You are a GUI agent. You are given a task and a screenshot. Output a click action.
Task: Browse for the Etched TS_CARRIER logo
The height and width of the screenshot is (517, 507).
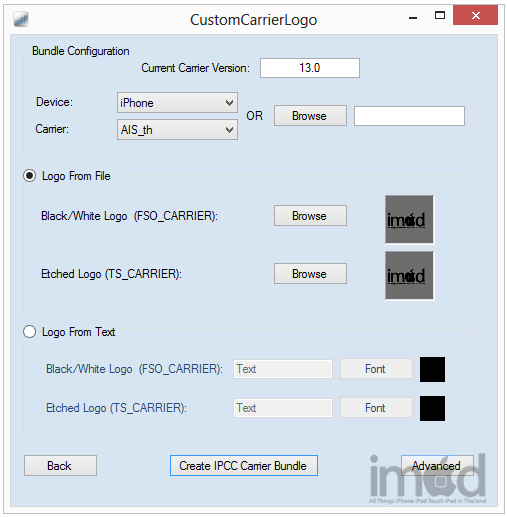pos(310,274)
